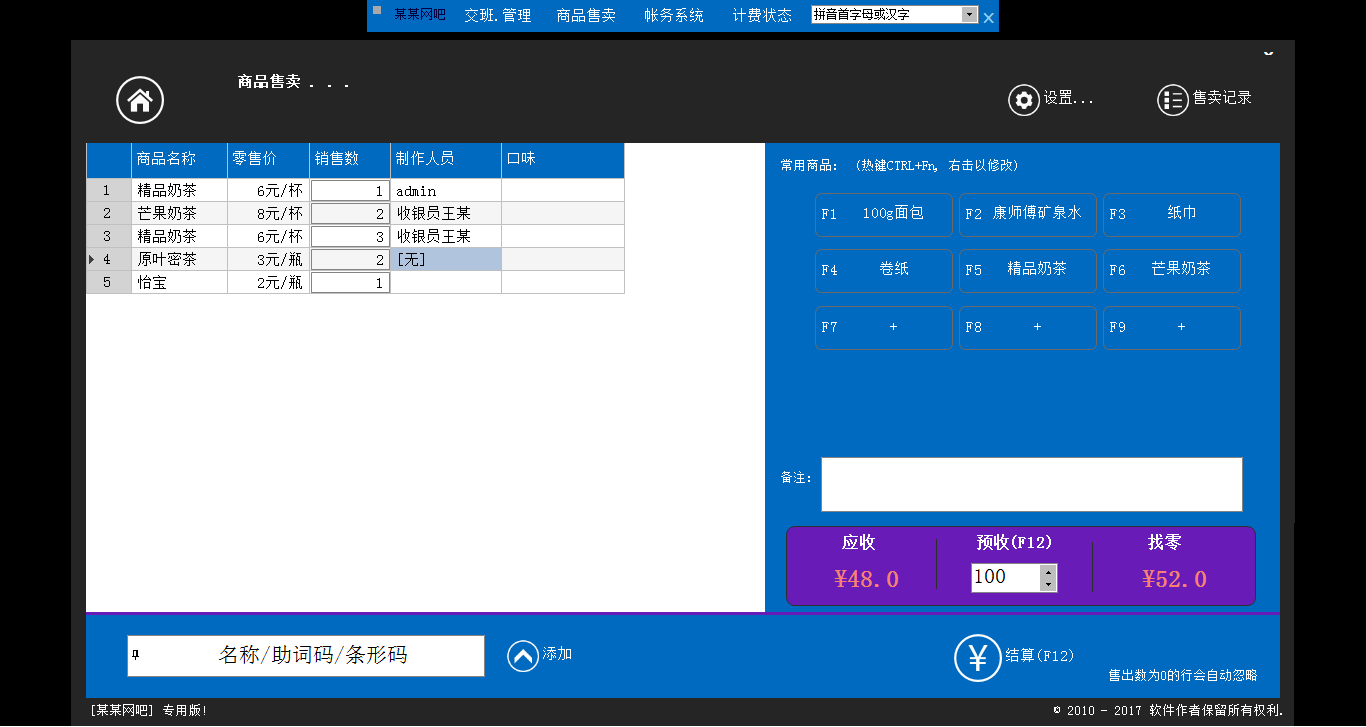Open the 商品售卖 menu
Viewport: 1366px width, 727px height.
coord(586,15)
